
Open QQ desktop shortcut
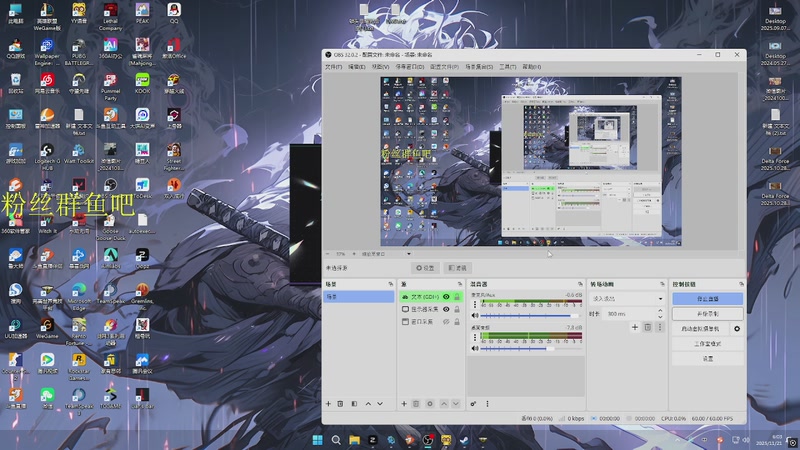pos(174,14)
